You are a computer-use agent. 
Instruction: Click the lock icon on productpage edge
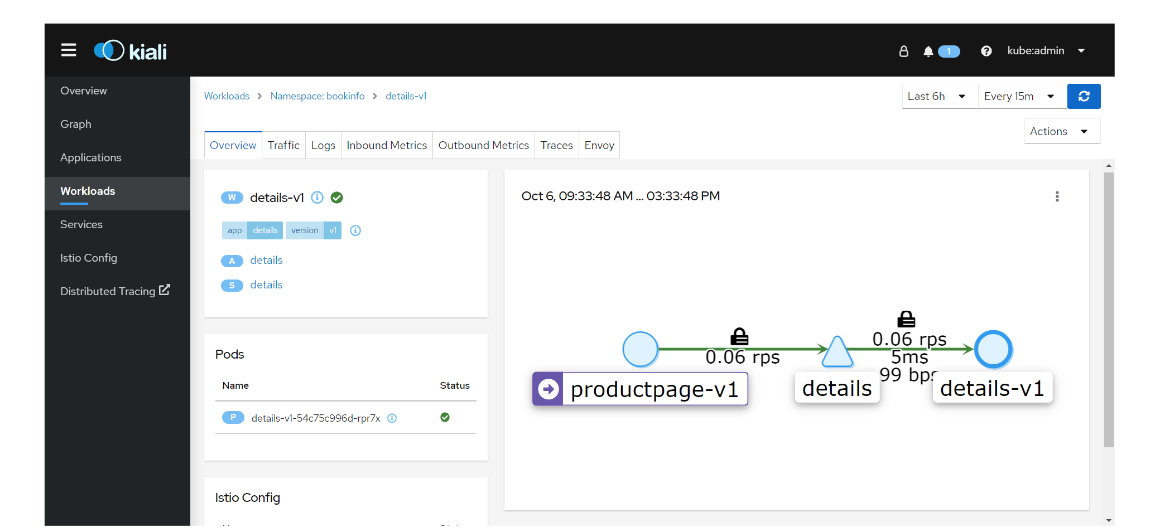tap(739, 336)
